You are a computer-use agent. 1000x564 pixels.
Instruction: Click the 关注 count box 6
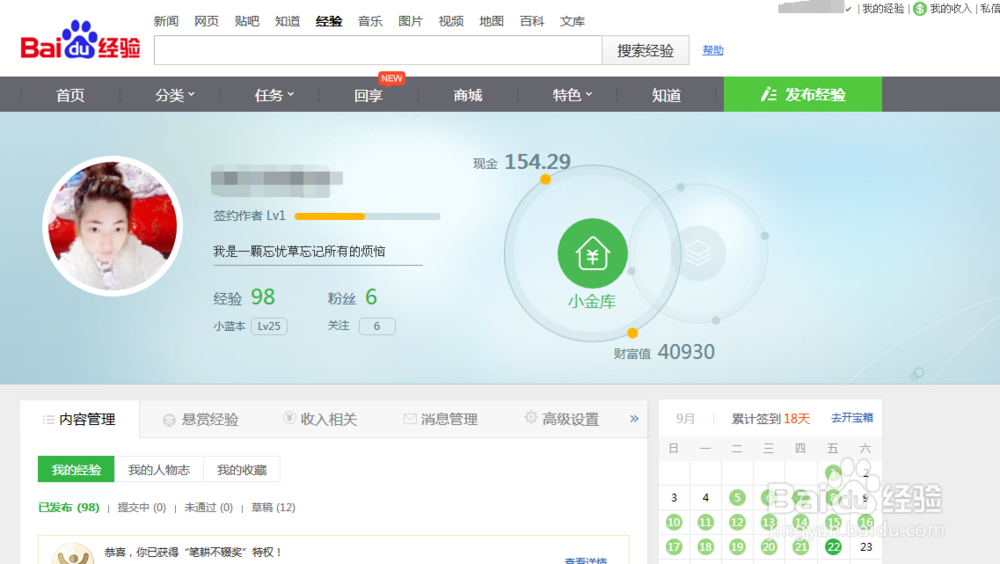coord(377,326)
